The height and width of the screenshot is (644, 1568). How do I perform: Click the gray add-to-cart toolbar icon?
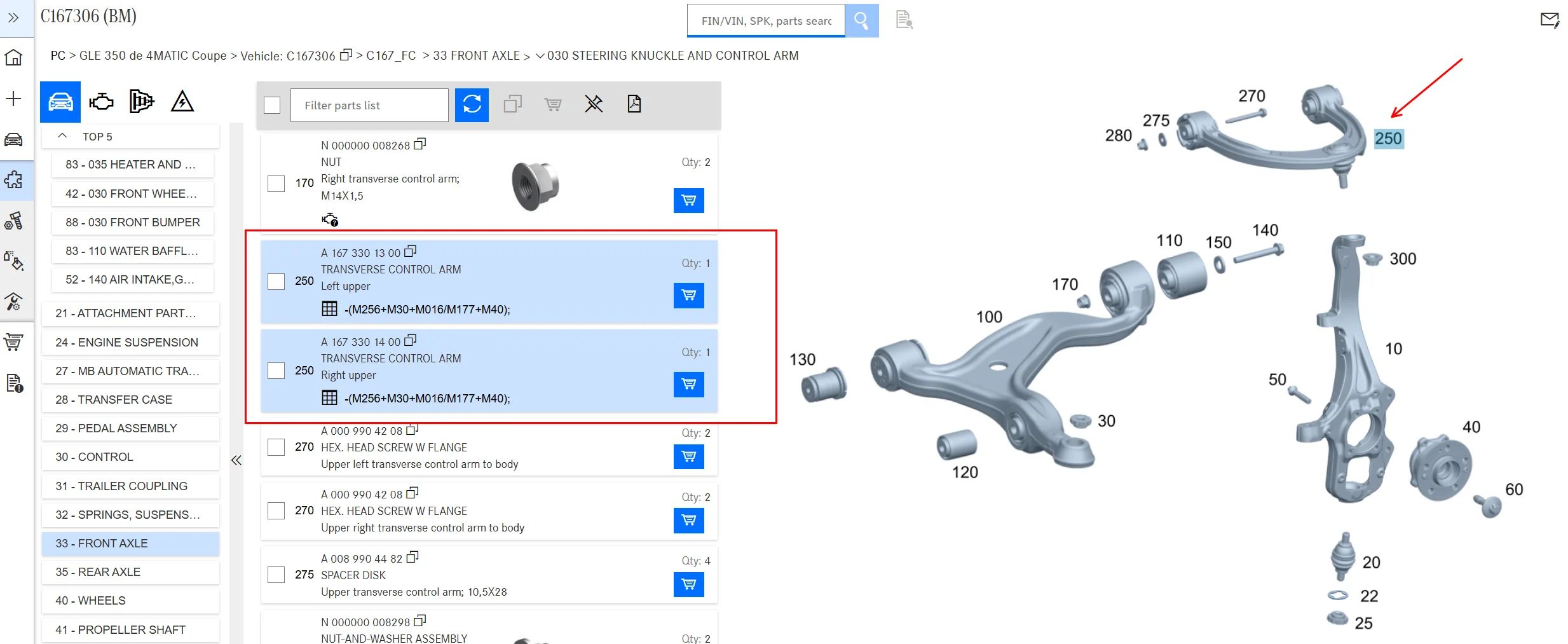tap(553, 104)
